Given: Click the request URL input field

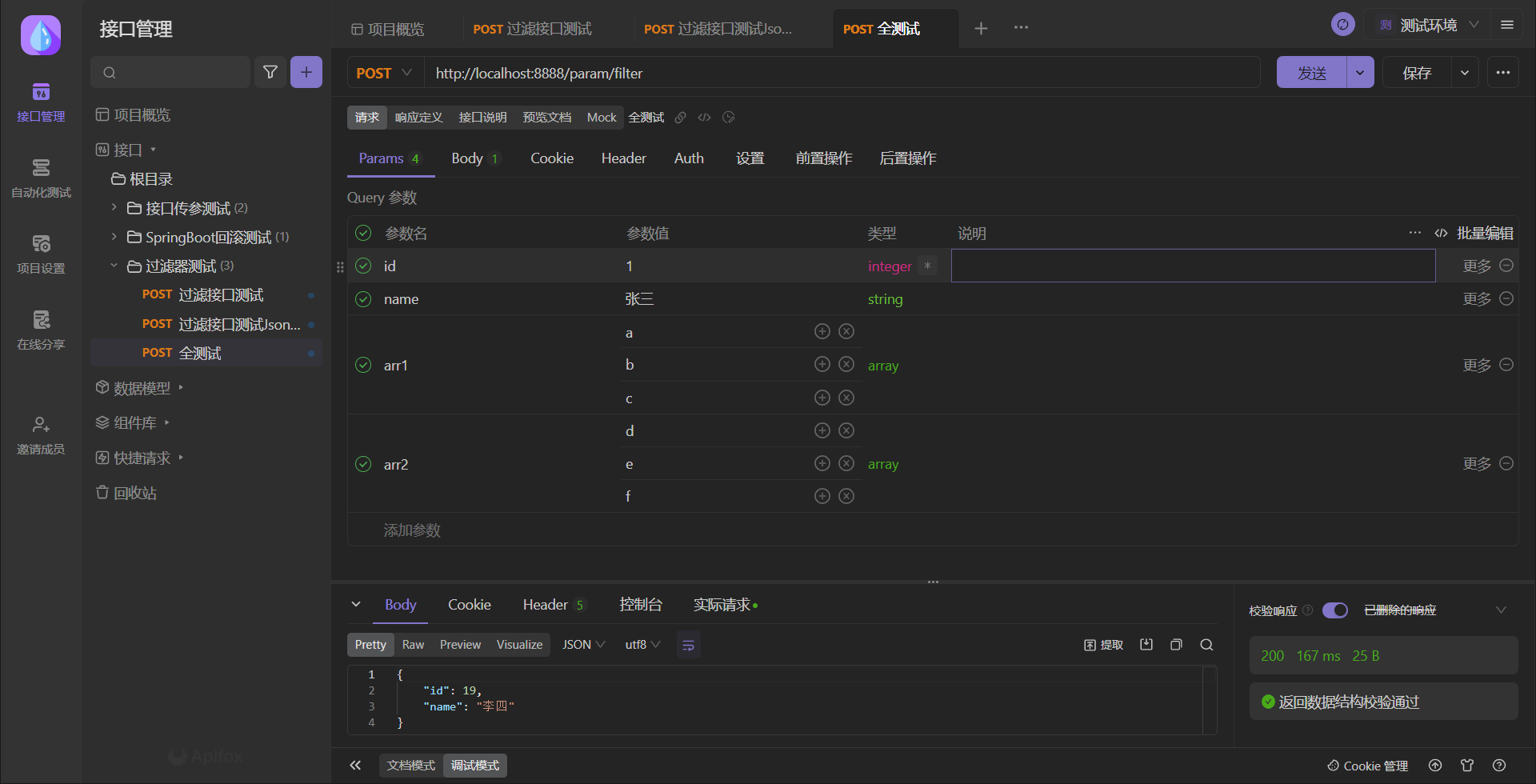Looking at the screenshot, I should 842,73.
